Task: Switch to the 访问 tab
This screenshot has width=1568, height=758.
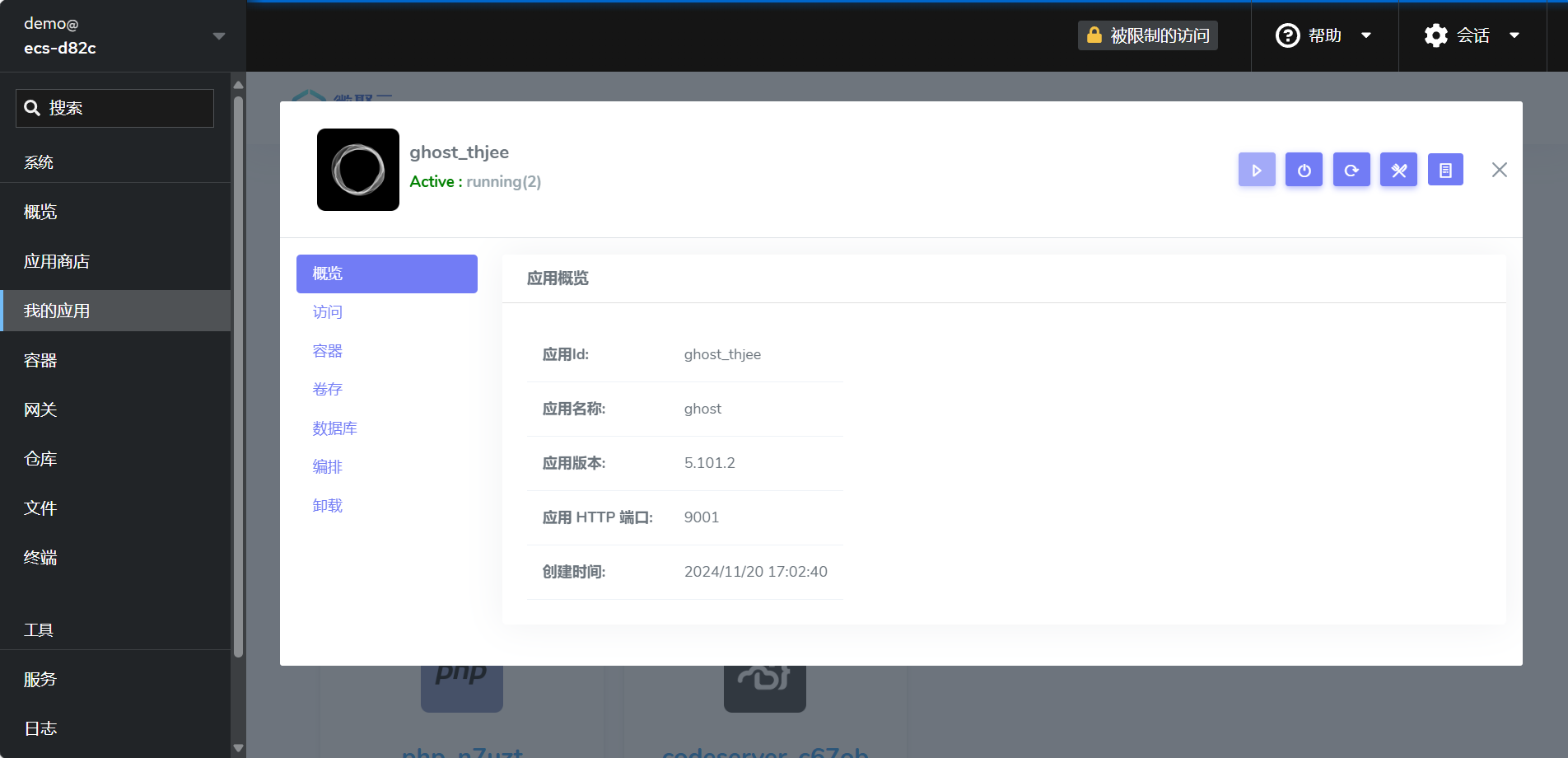Action: click(327, 311)
